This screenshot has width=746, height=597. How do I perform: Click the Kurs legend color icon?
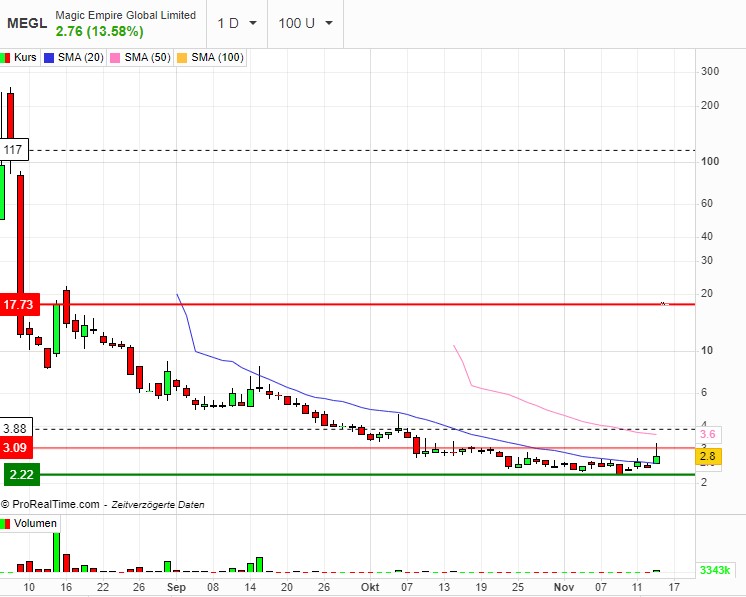click(7, 58)
